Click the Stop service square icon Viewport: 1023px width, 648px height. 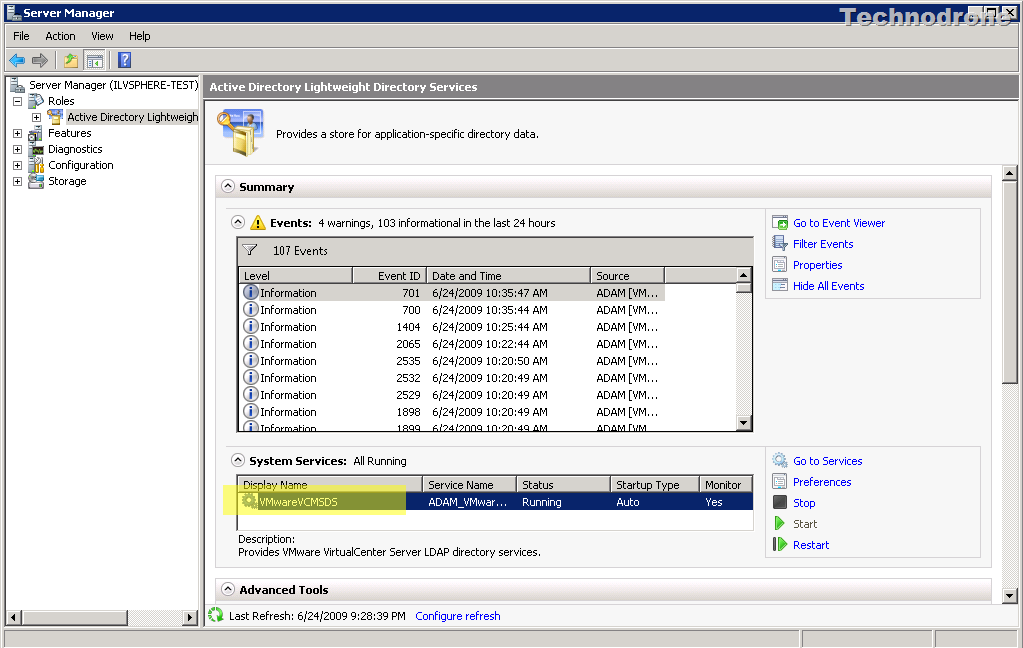click(780, 502)
